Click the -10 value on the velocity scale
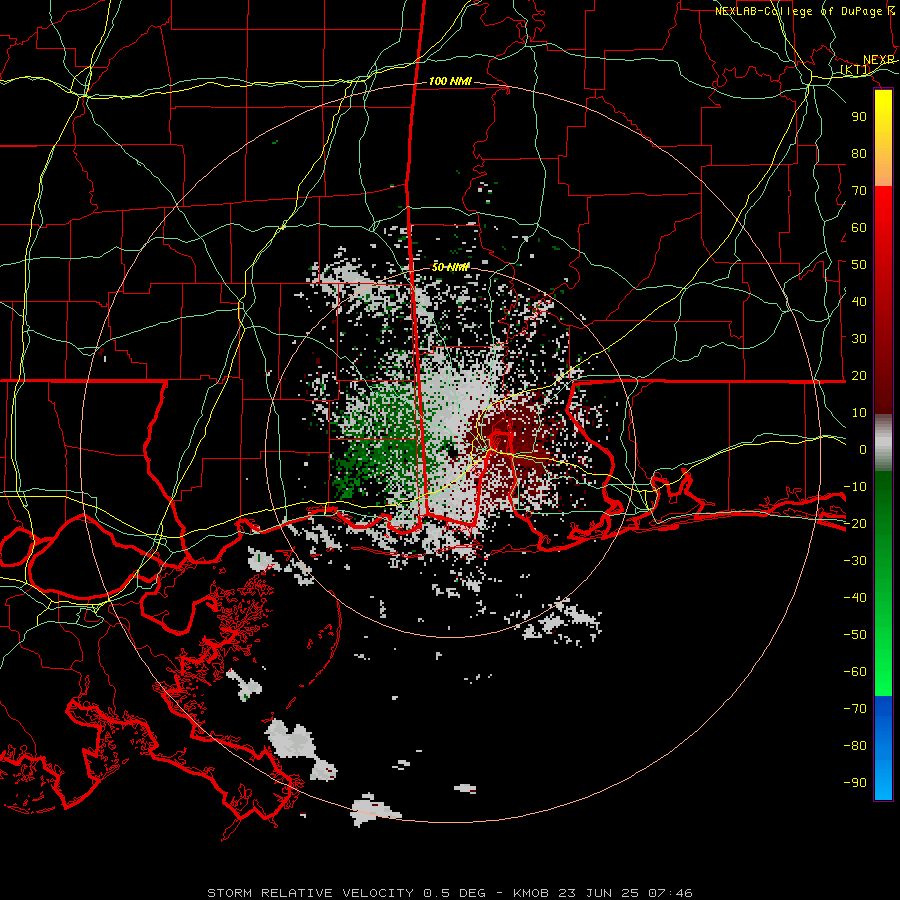Image resolution: width=900 pixels, height=900 pixels. click(855, 487)
